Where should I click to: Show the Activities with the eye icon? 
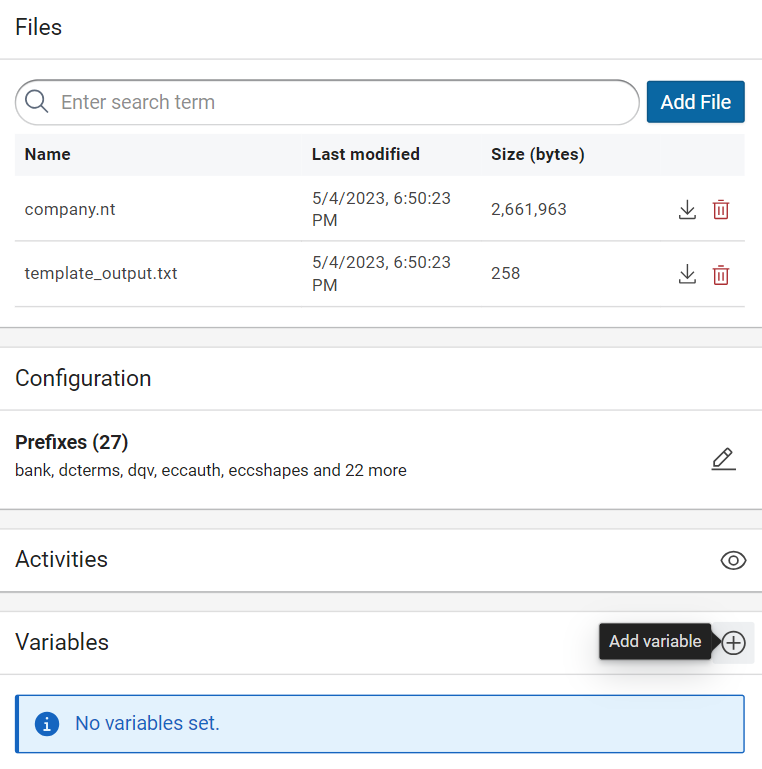point(733,561)
